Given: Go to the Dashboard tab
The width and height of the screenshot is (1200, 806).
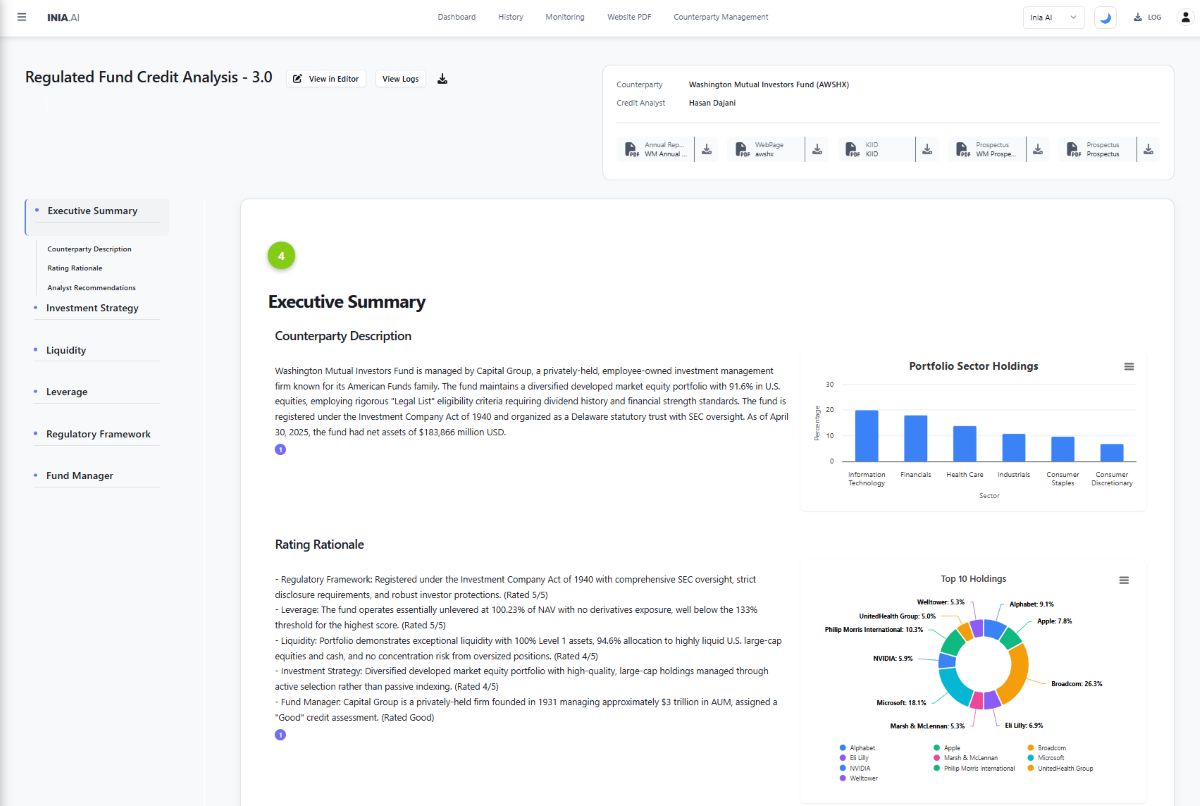Looking at the screenshot, I should [457, 17].
